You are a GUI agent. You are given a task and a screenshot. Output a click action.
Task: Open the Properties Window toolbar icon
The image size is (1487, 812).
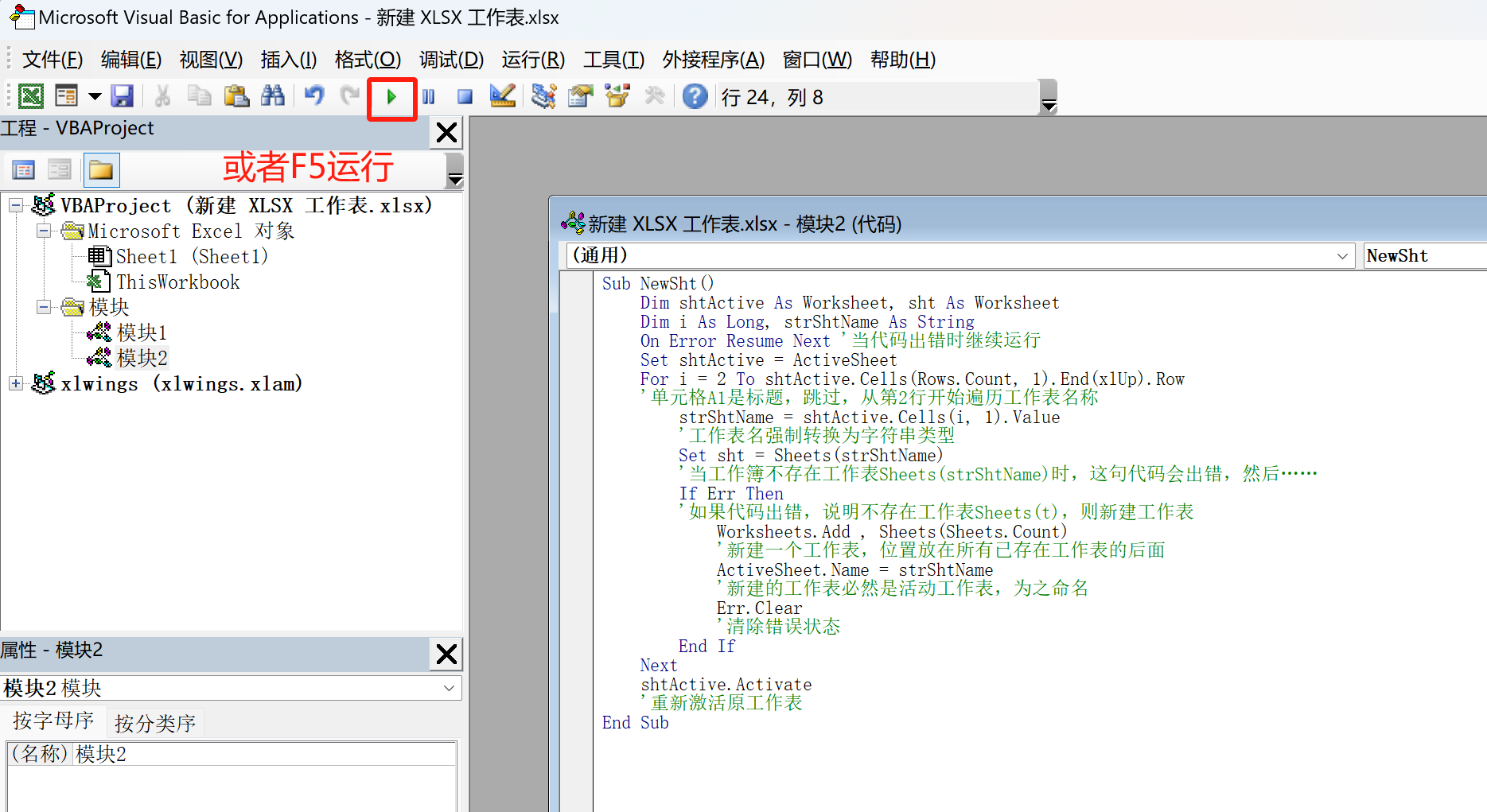click(x=580, y=97)
